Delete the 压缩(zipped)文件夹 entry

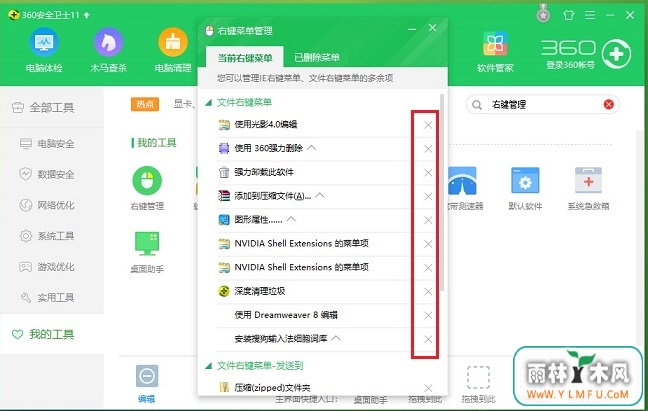click(x=428, y=388)
